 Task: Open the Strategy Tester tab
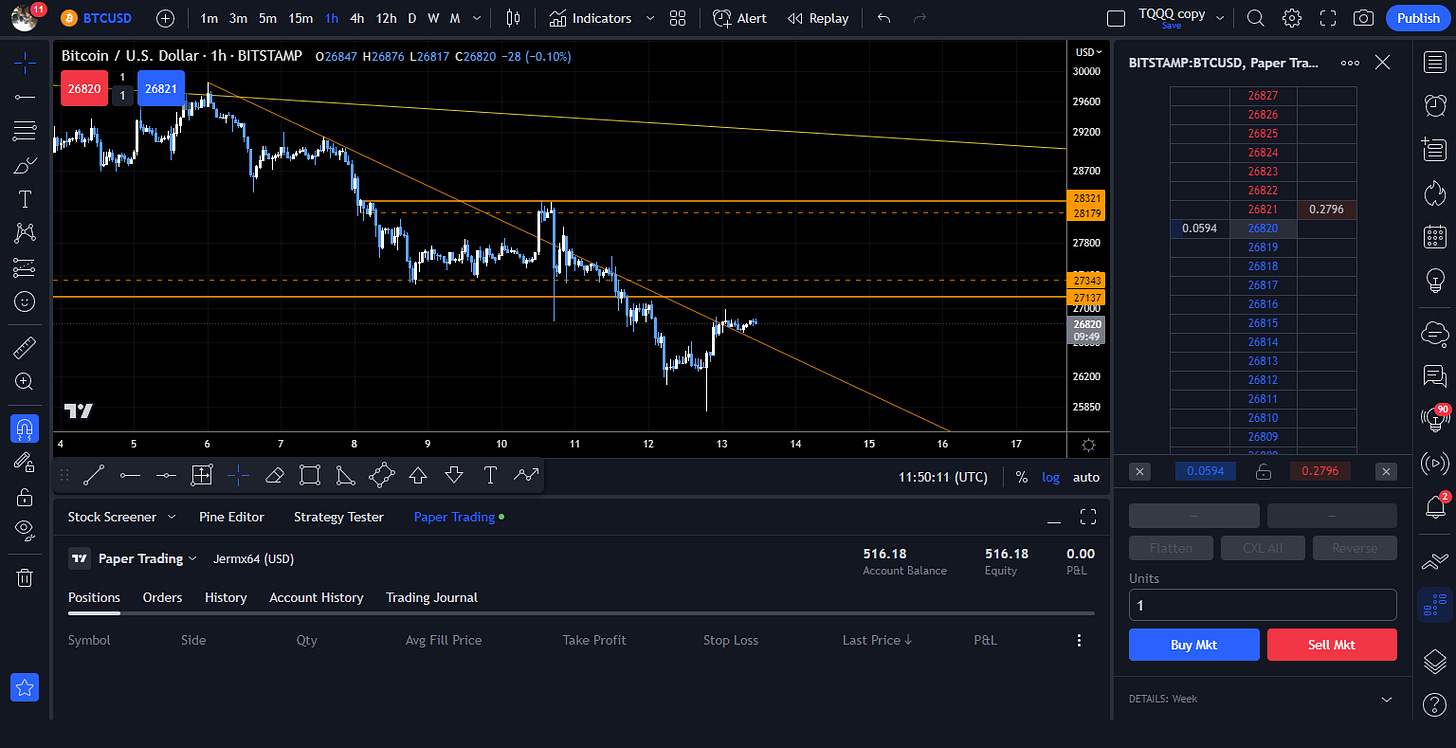339,517
